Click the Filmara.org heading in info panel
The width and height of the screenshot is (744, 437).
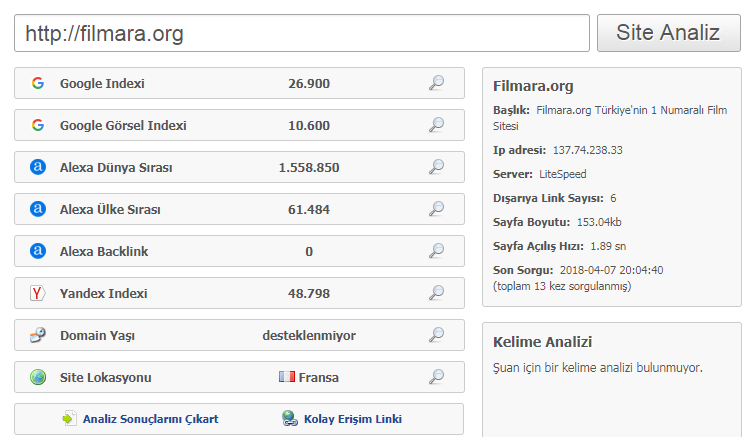(533, 86)
